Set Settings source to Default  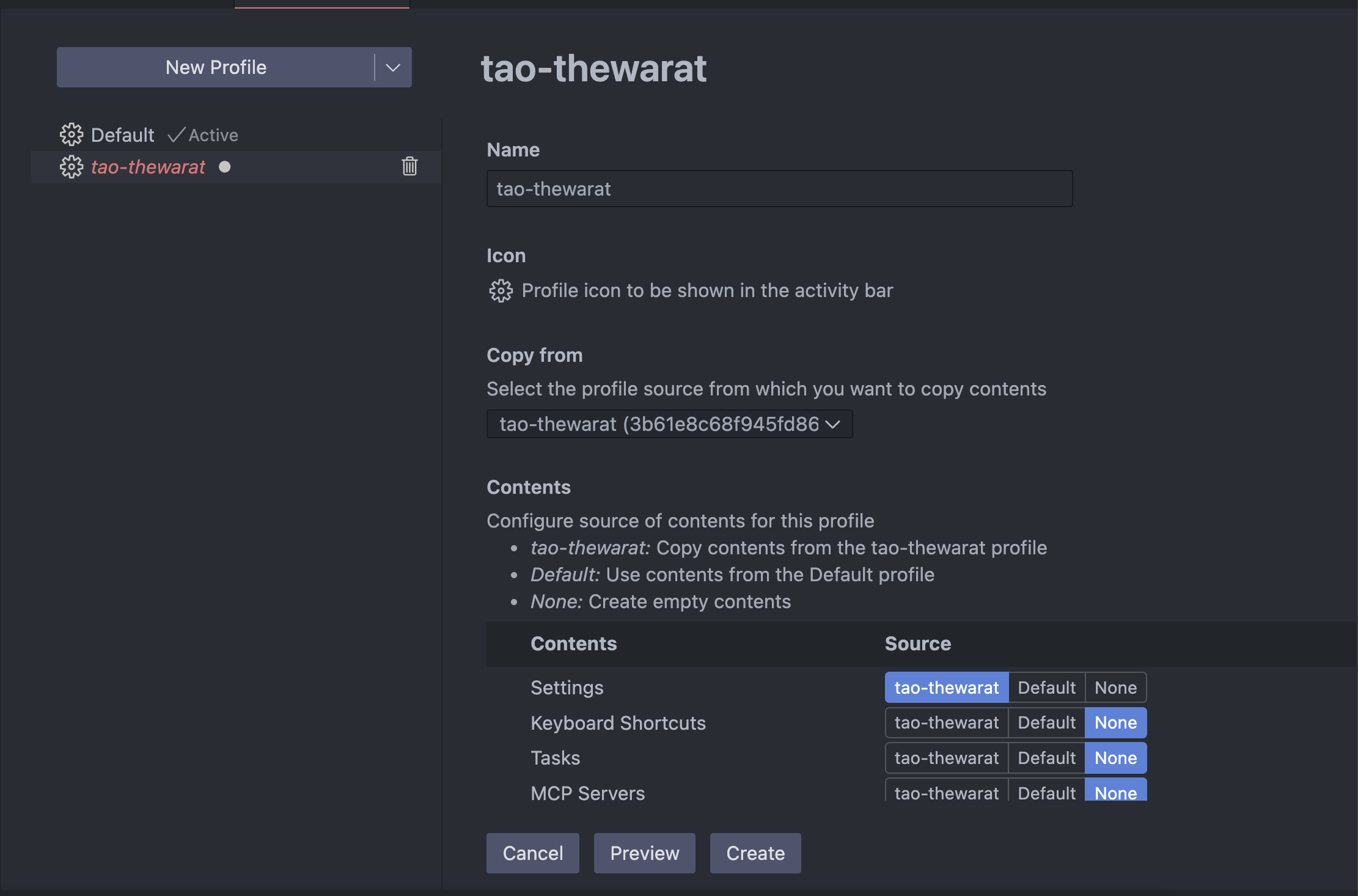[1046, 688]
